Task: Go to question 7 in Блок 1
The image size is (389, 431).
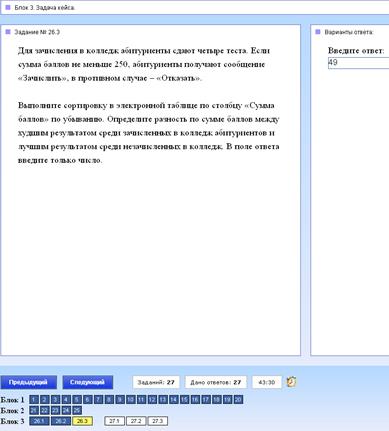Action: [98, 400]
